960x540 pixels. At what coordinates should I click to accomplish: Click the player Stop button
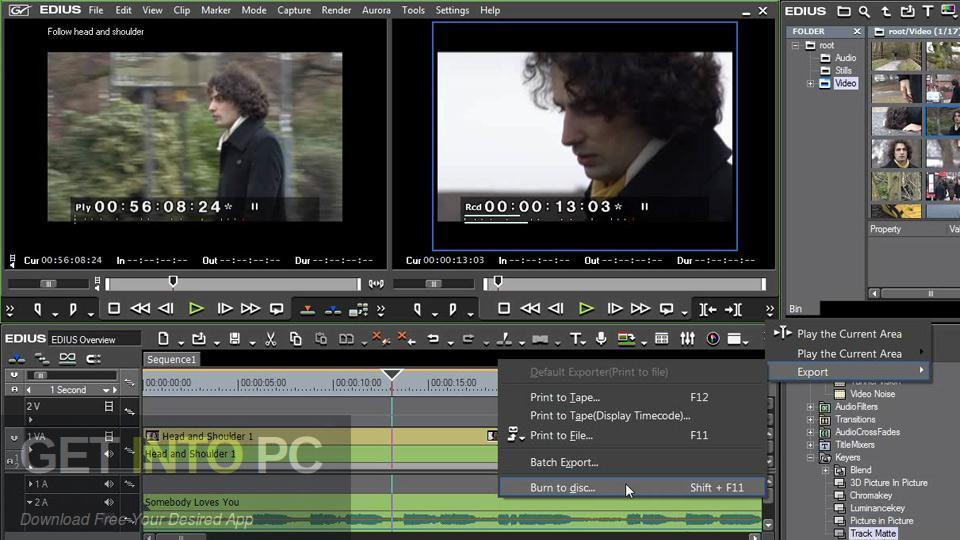(x=114, y=309)
